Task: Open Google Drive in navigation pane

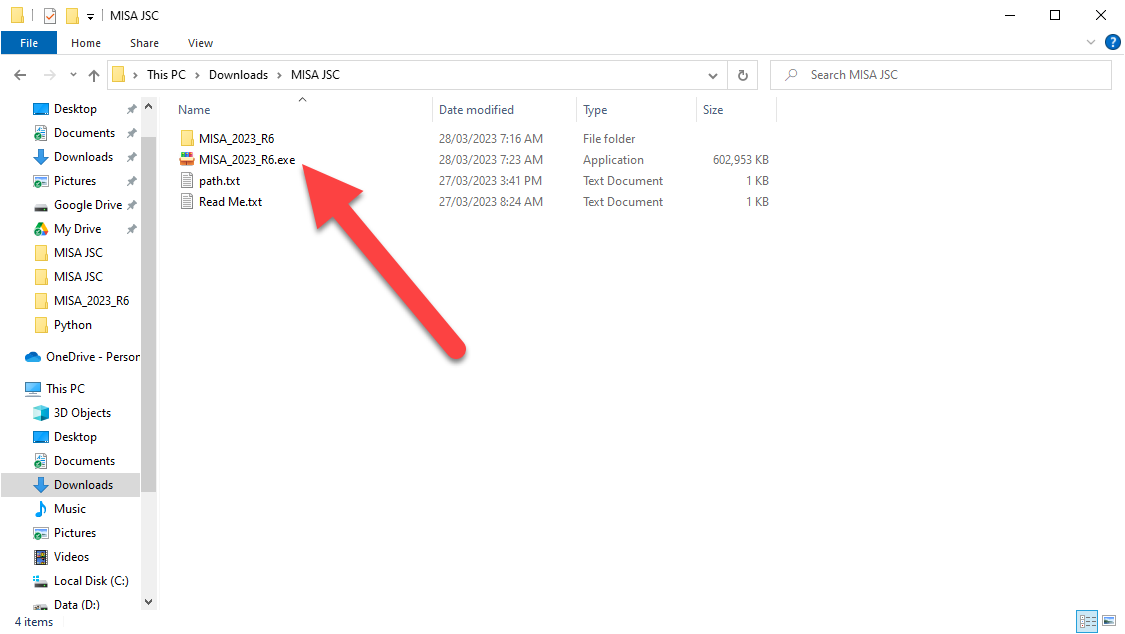Action: 88,205
